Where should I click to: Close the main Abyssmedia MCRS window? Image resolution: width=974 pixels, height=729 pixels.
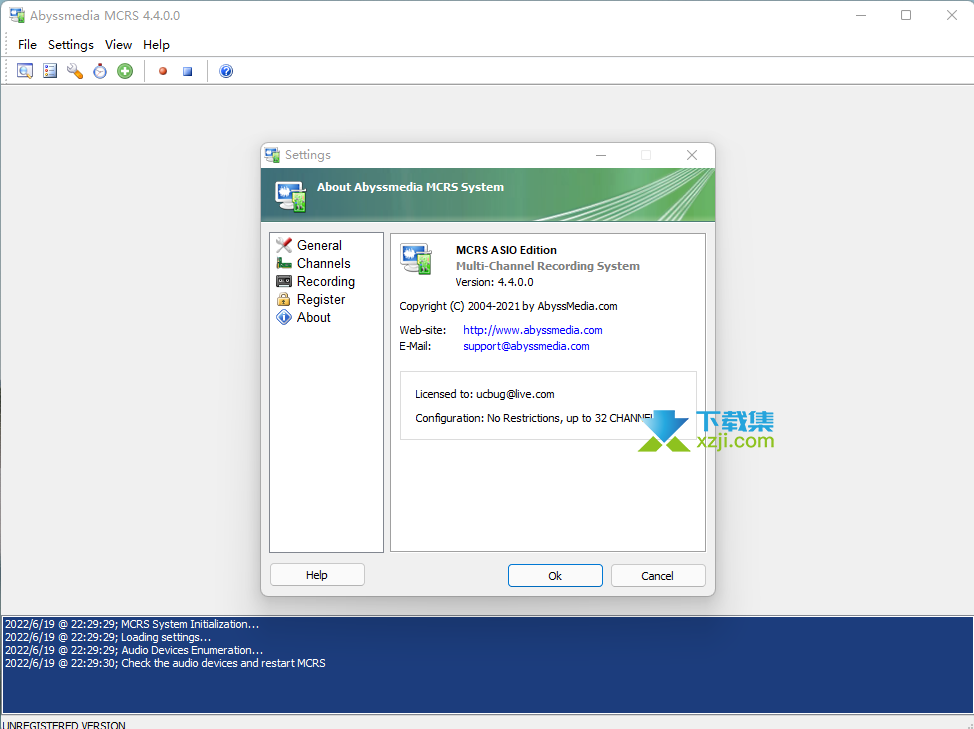[x=952, y=15]
